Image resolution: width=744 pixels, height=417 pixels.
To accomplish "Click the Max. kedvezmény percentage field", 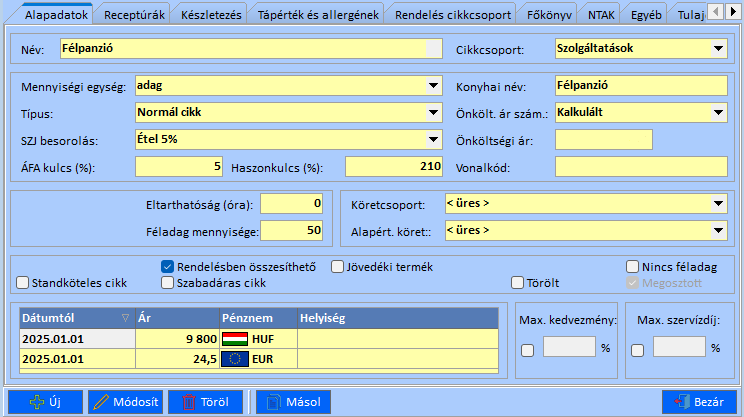I will tap(569, 347).
